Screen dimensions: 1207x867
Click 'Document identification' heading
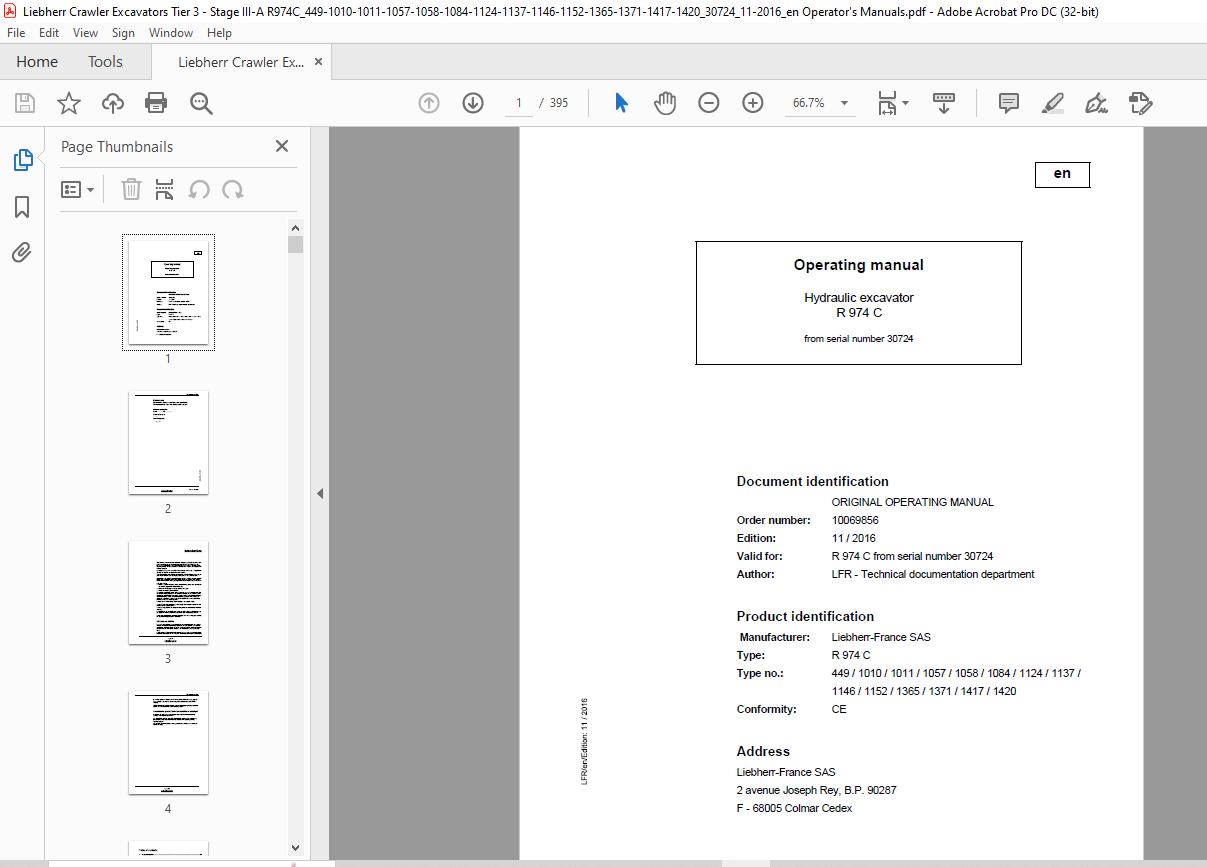(x=813, y=481)
